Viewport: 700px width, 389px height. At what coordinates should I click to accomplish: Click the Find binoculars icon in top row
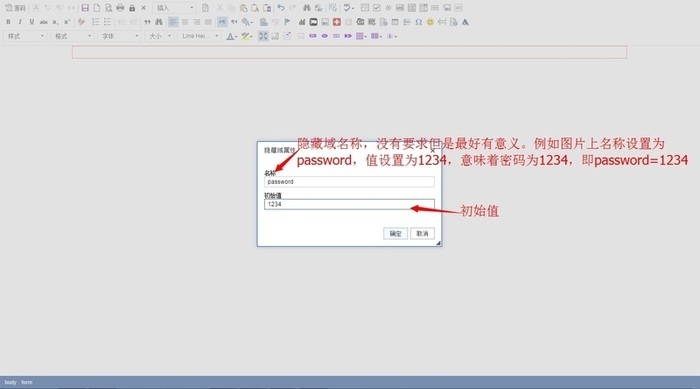click(307, 8)
